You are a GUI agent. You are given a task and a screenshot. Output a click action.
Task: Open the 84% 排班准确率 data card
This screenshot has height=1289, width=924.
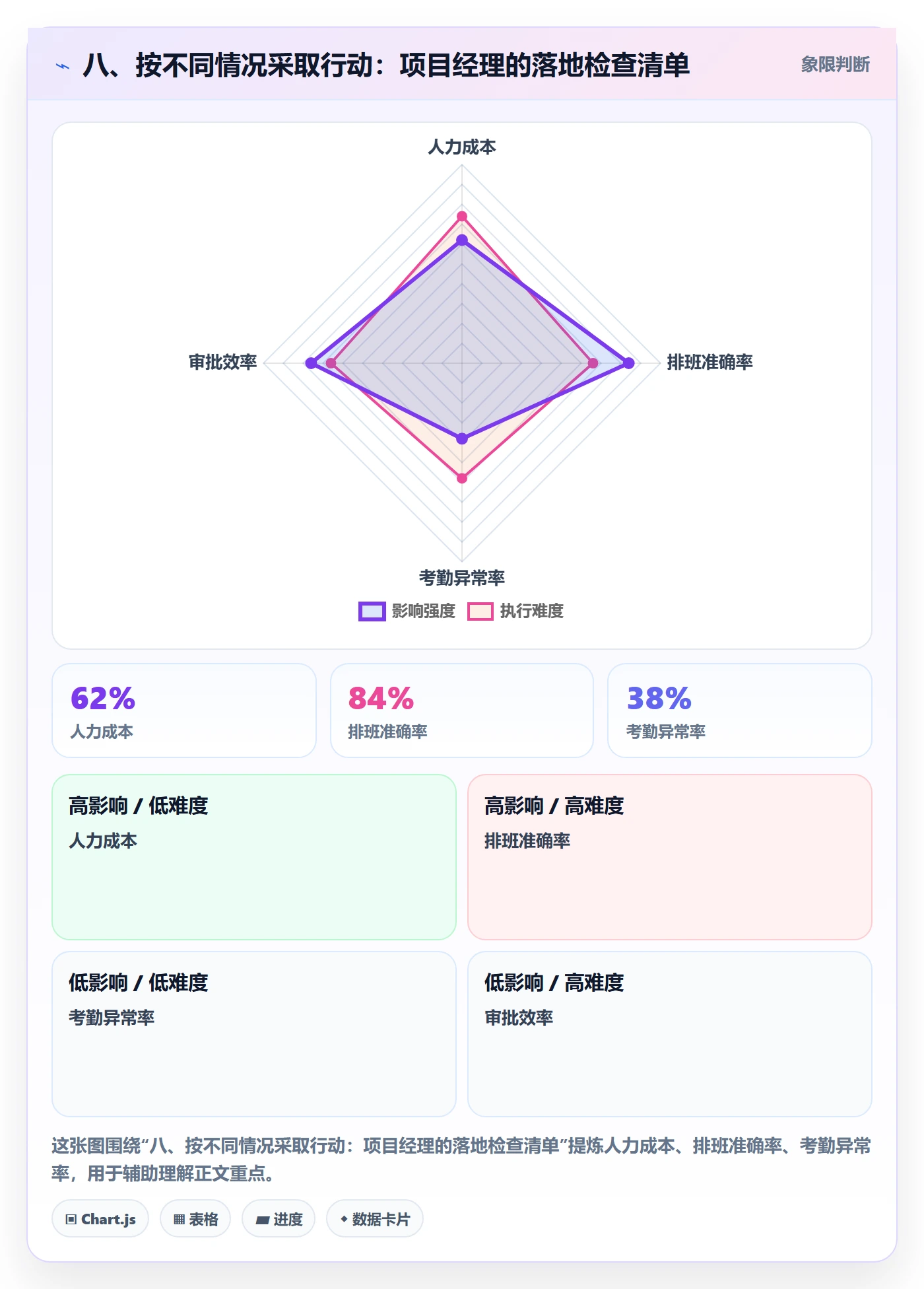point(462,711)
